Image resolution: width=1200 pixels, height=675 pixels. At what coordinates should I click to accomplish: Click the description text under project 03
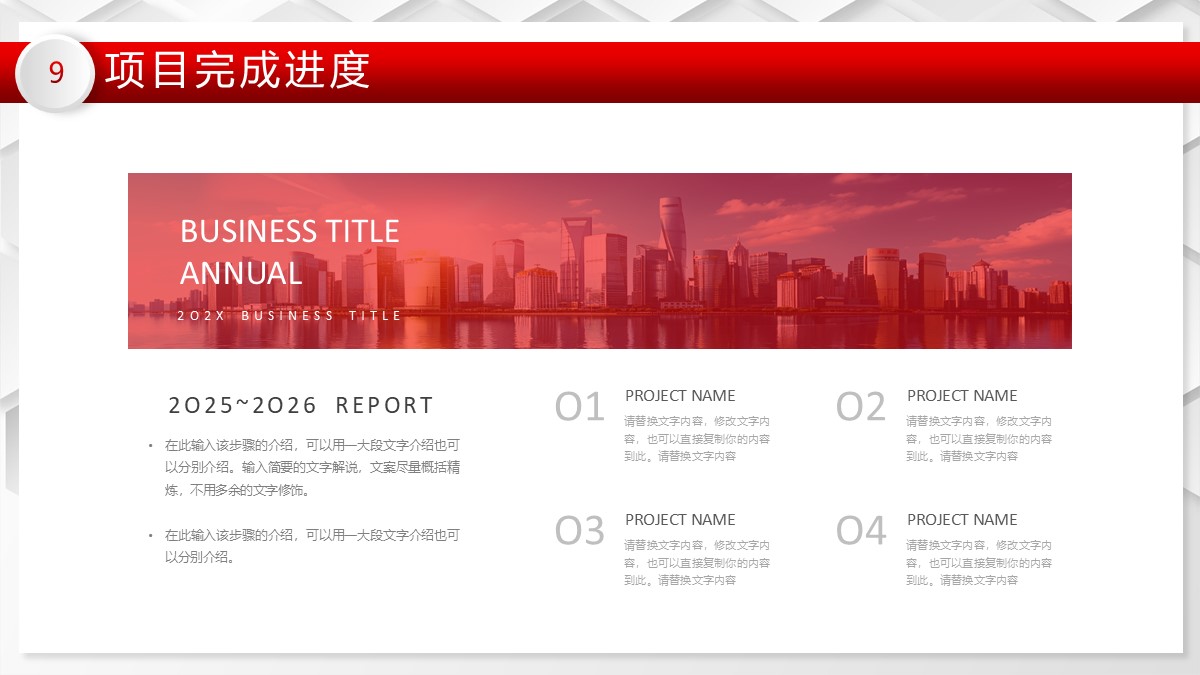point(697,563)
